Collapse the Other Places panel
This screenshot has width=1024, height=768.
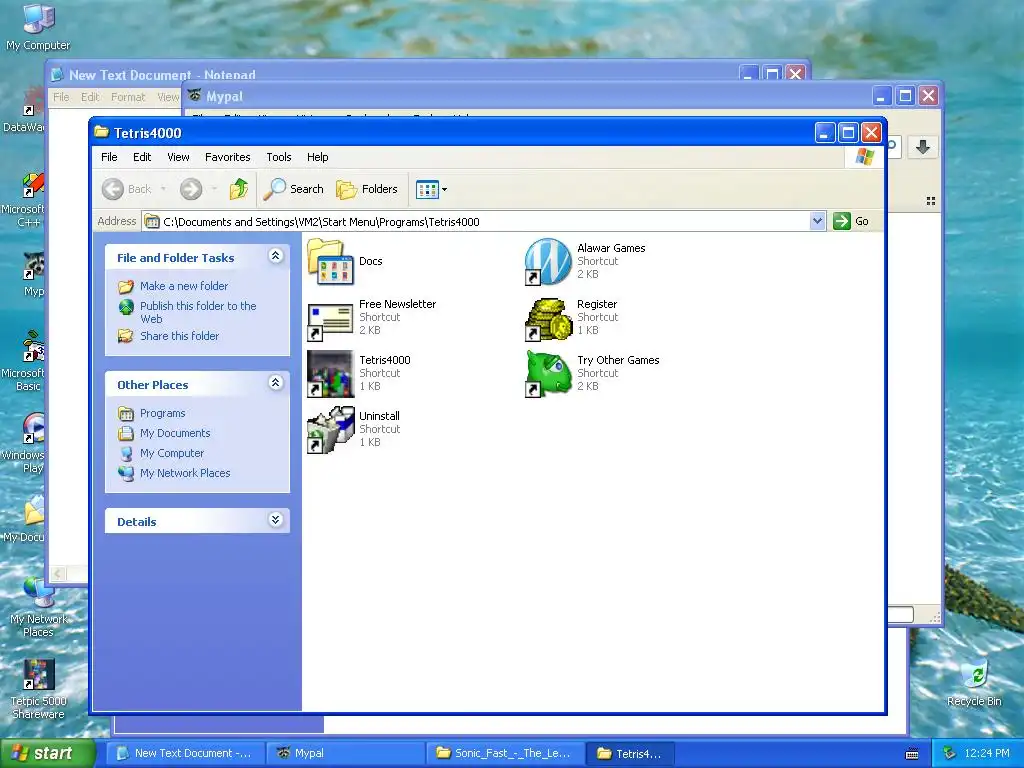[276, 383]
